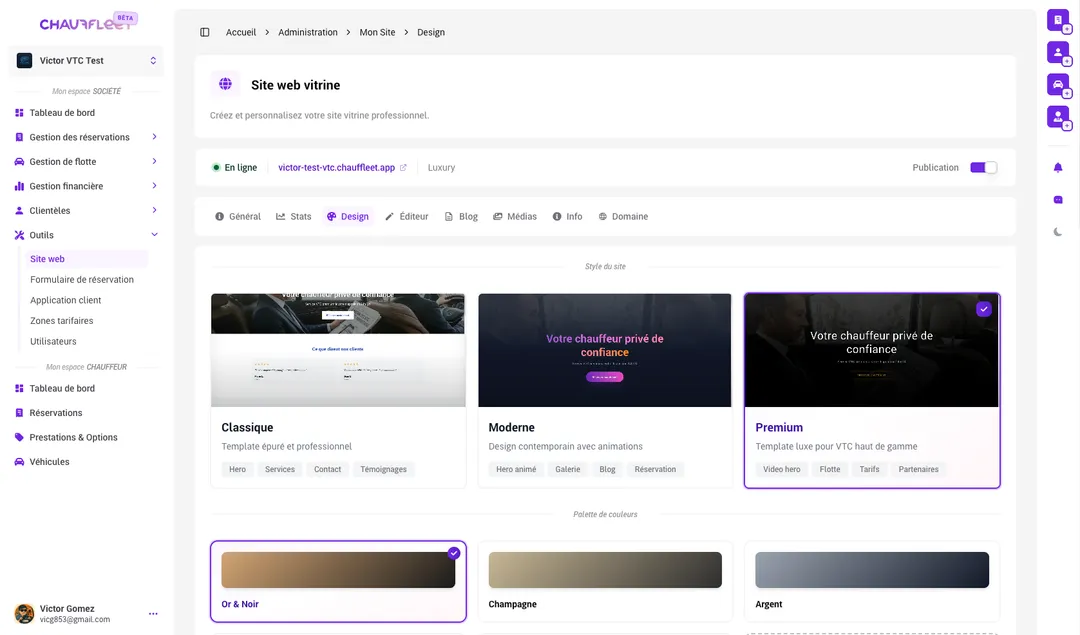The image size is (1080, 635).
Task: Open the user menu three-dots icon
Action: point(153,614)
